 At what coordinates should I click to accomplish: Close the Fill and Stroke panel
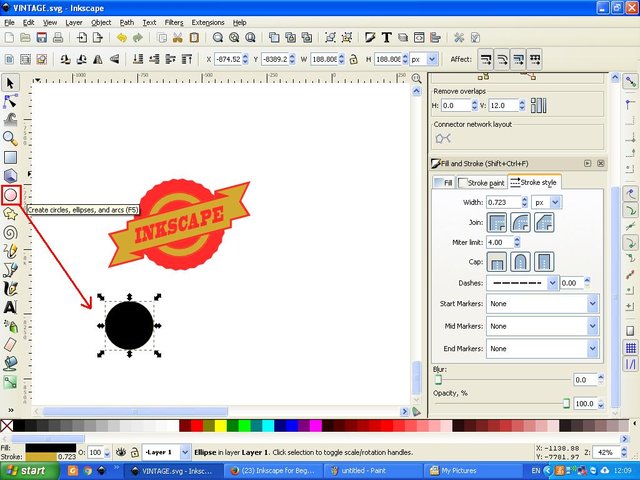click(600, 163)
